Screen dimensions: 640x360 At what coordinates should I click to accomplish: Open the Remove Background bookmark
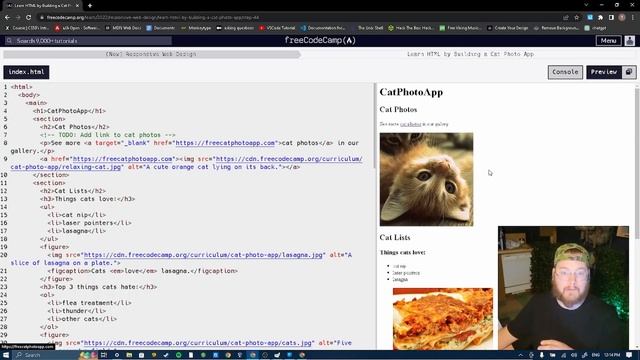point(556,28)
